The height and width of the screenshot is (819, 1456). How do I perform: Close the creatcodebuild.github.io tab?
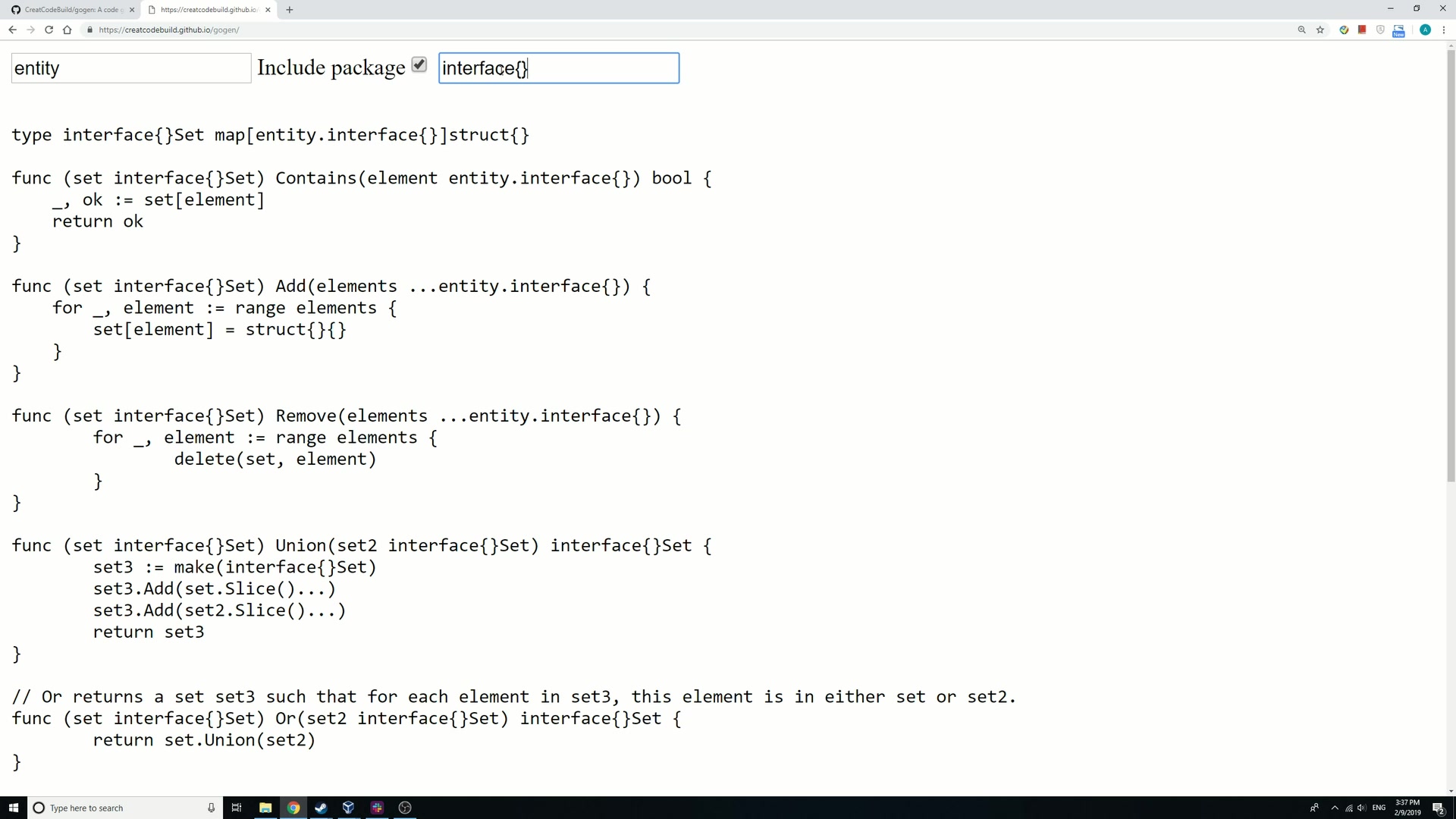268,10
